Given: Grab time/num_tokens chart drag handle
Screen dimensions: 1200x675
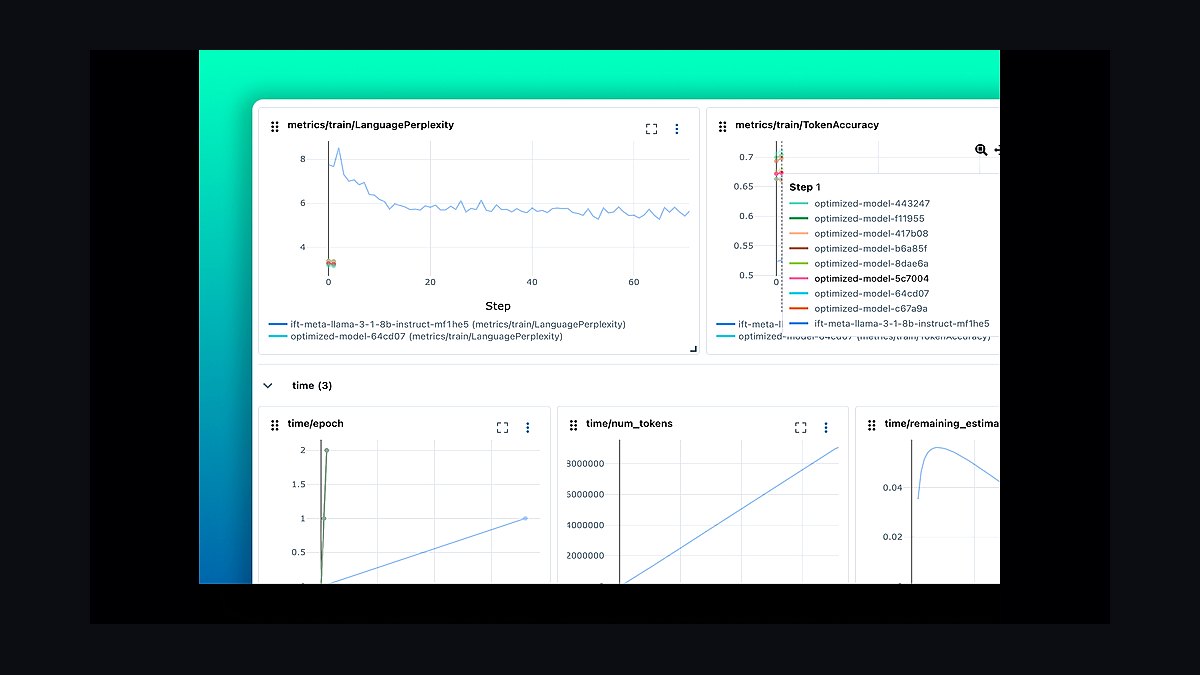Looking at the screenshot, I should point(574,425).
